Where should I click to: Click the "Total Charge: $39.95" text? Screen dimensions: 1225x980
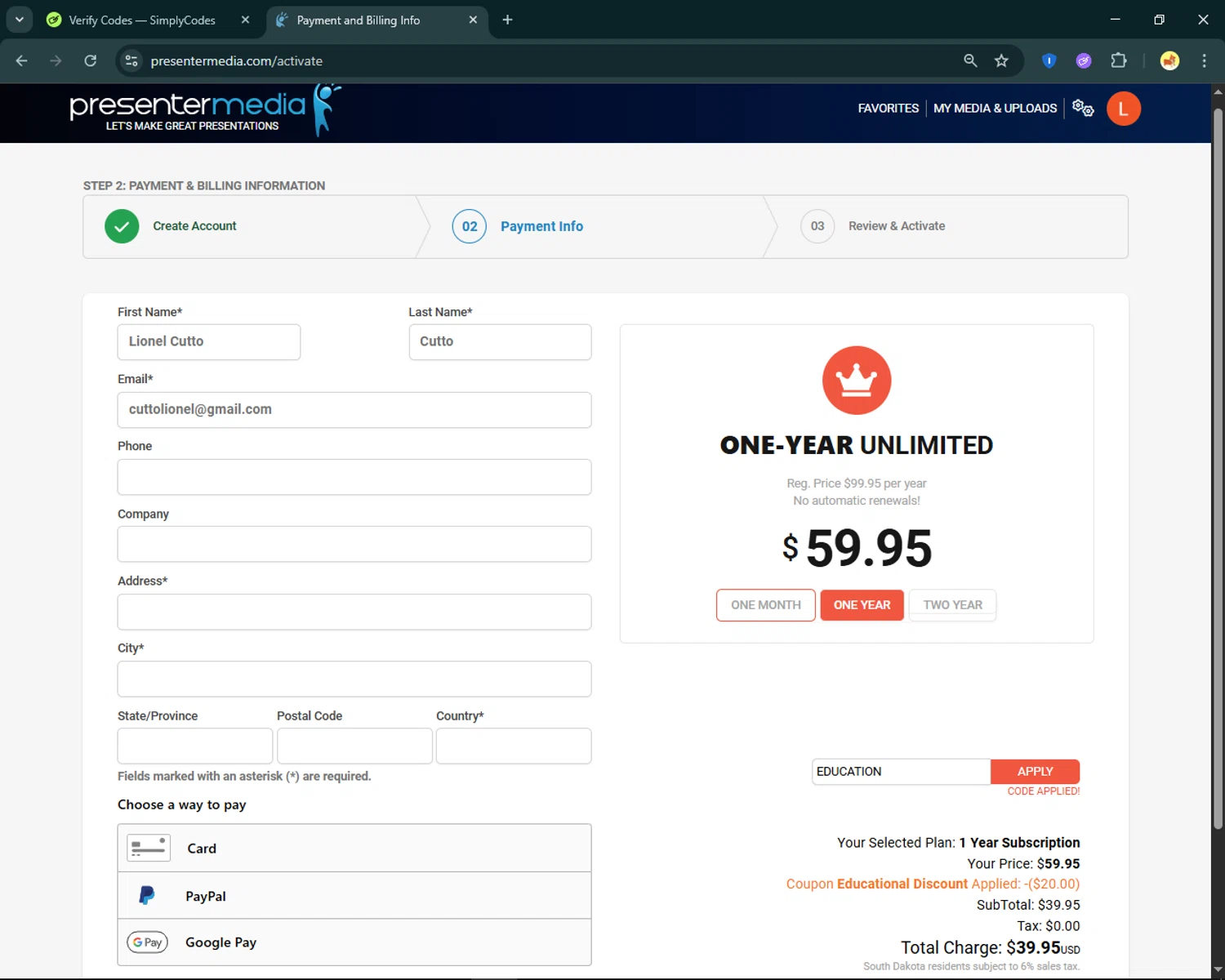pos(991,947)
